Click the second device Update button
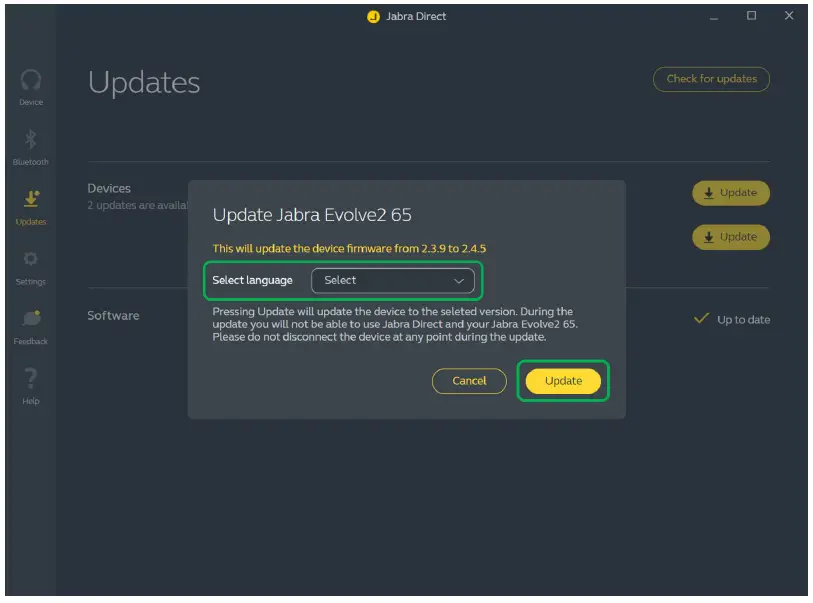This screenshot has width=813, height=603. click(x=731, y=237)
